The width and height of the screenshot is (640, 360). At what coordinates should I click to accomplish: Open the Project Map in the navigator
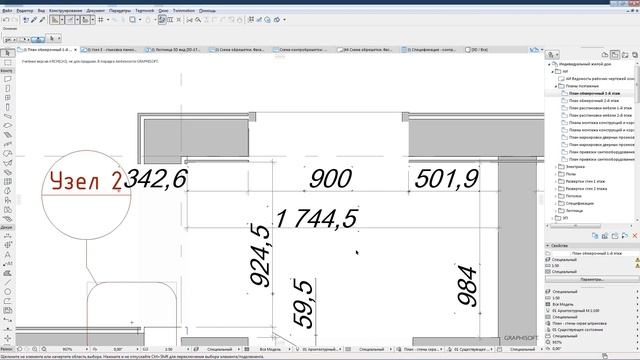click(605, 55)
